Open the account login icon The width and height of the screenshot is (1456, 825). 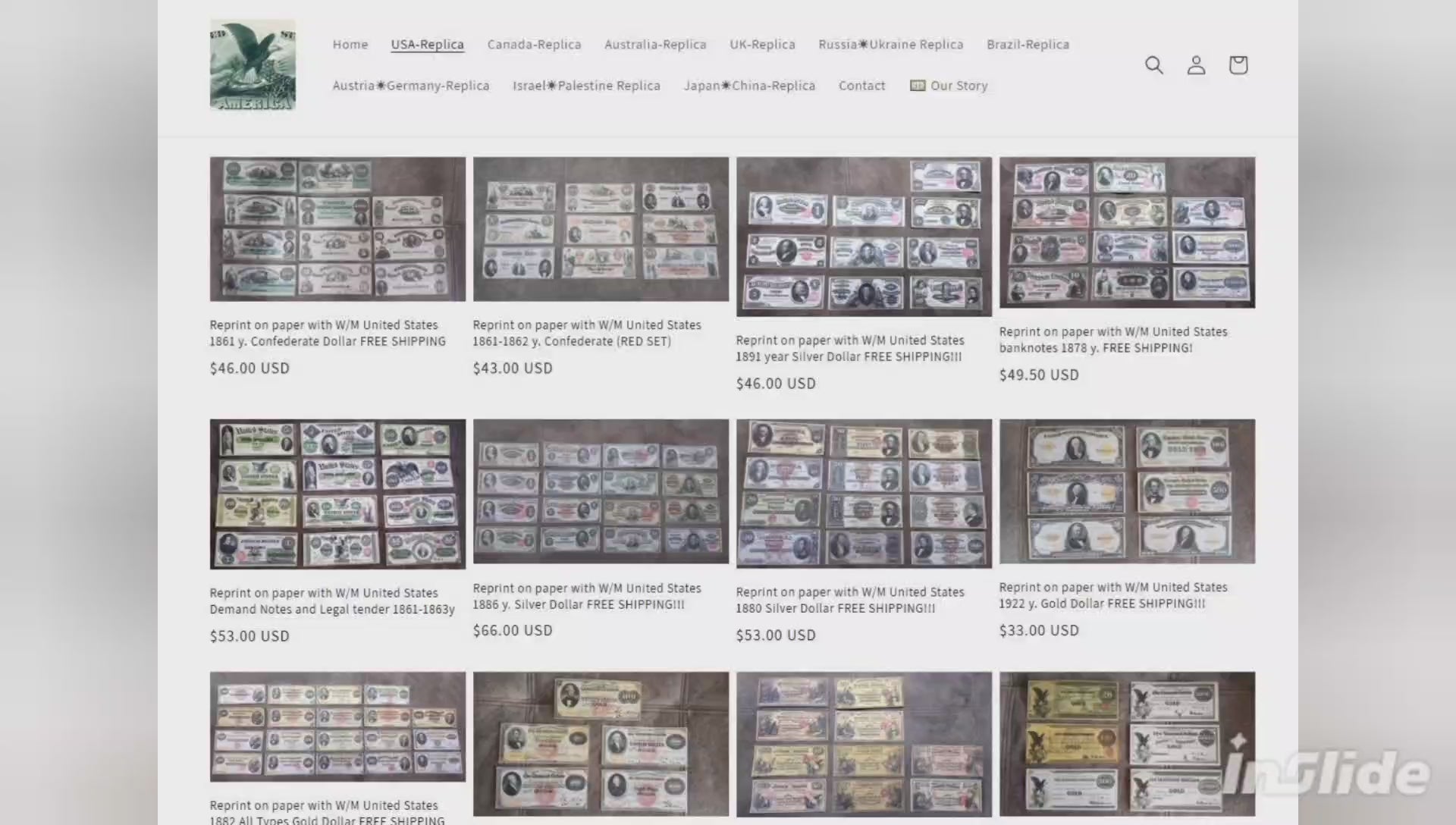pyautogui.click(x=1196, y=65)
